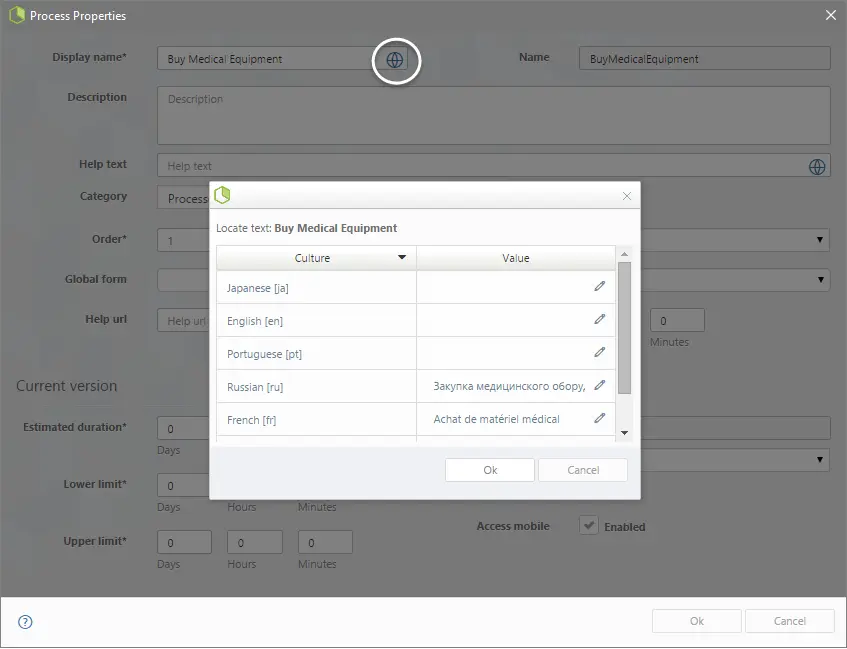The height and width of the screenshot is (649, 847).
Task: Edit the French [fr] value pencil icon
Action: (x=600, y=418)
